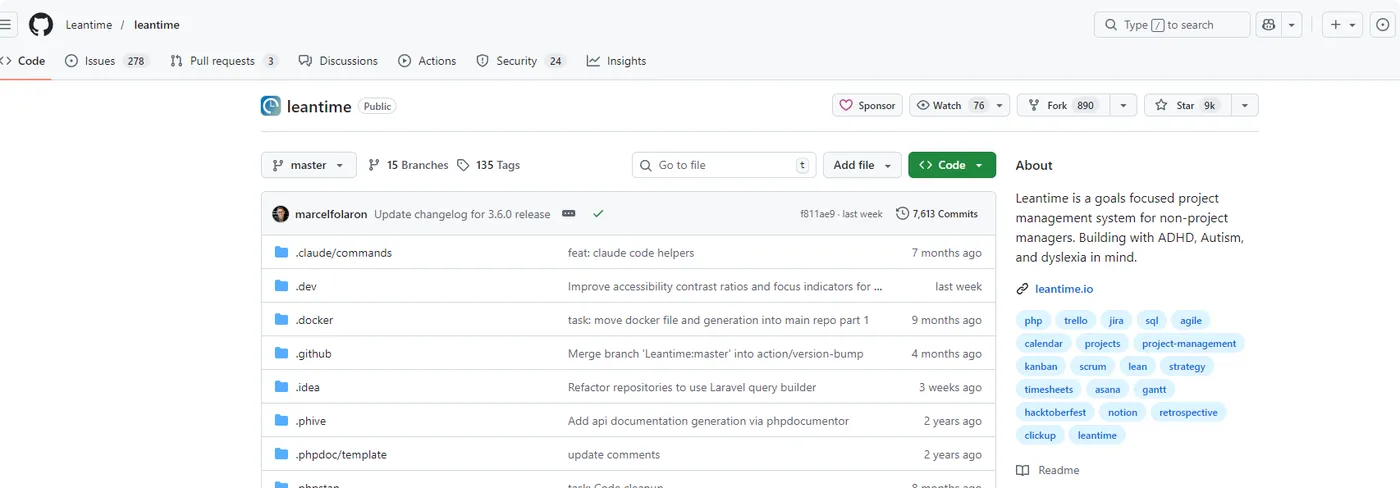
Task: Expand commit message ellipsis button
Action: 569,214
